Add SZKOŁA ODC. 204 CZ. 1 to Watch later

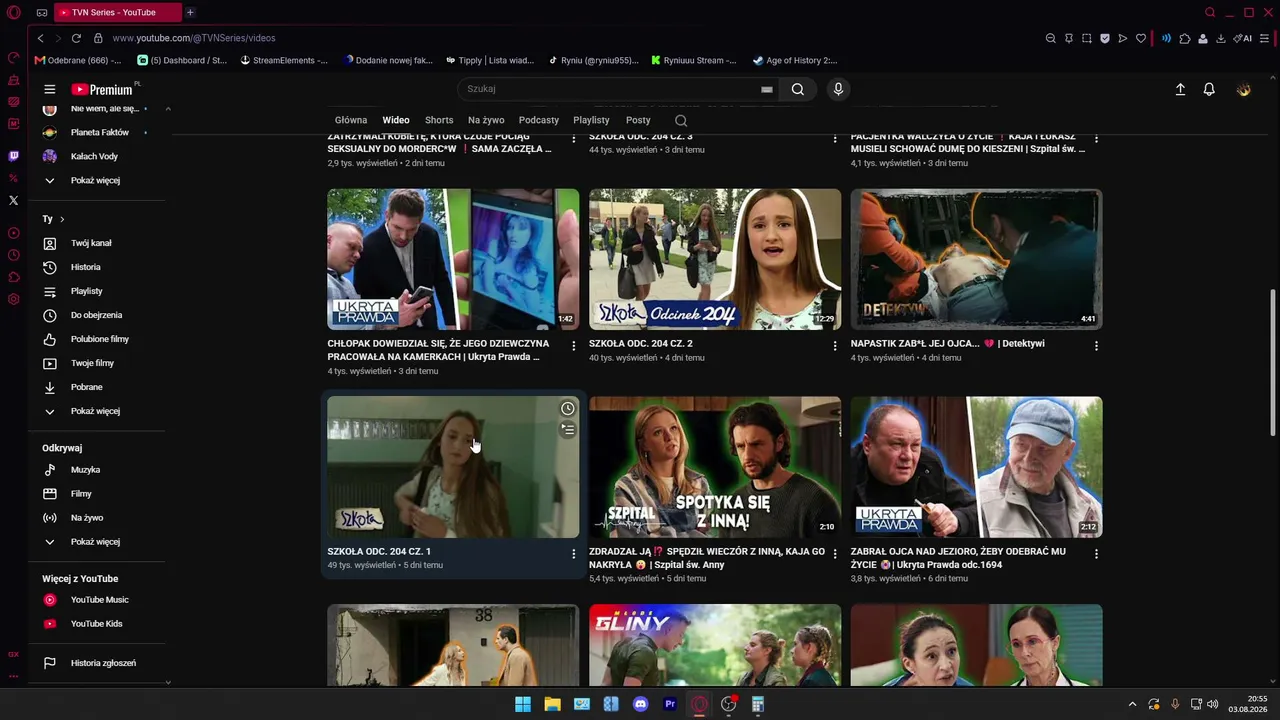(x=567, y=408)
